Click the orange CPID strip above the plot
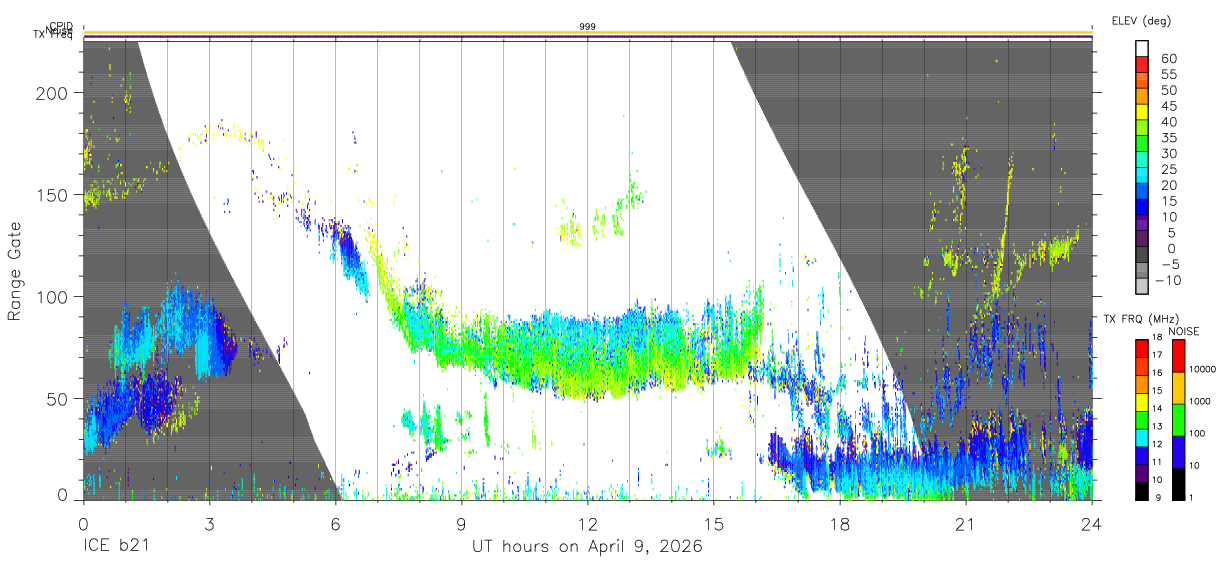1228x567 pixels. [x=588, y=33]
